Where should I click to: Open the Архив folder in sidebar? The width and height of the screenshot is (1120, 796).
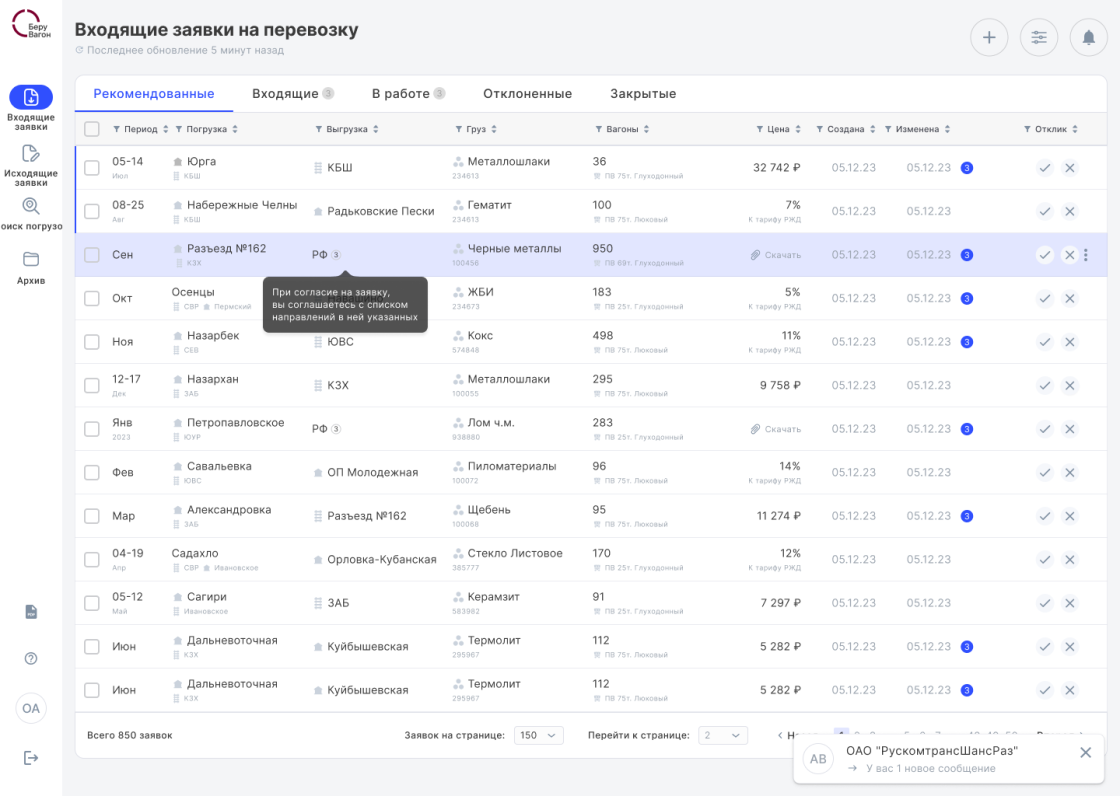[31, 266]
